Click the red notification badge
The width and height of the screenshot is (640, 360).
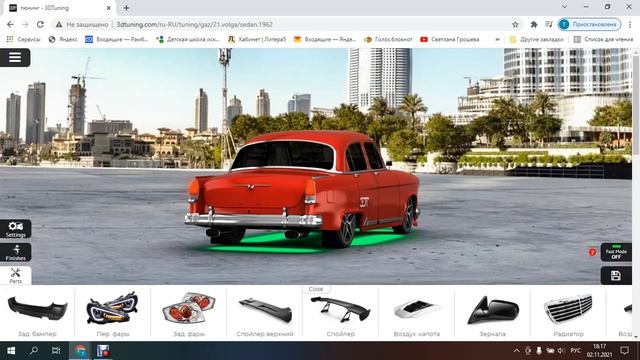click(592, 252)
